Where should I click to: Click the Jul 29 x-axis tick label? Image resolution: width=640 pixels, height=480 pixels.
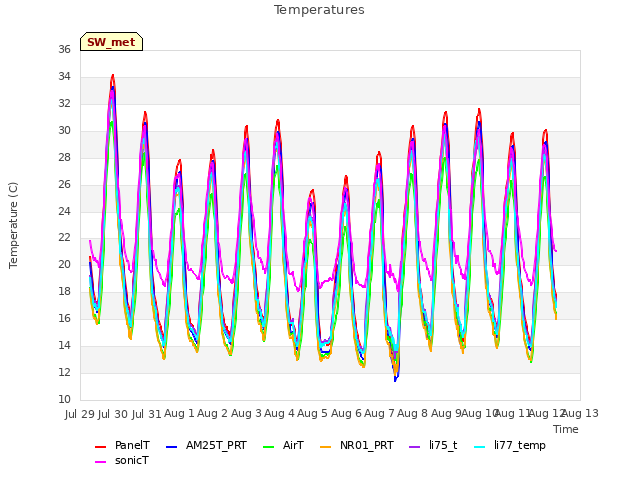pos(80,414)
